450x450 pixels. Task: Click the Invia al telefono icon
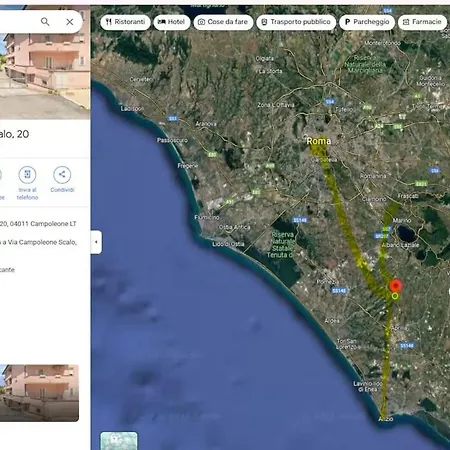[27, 174]
